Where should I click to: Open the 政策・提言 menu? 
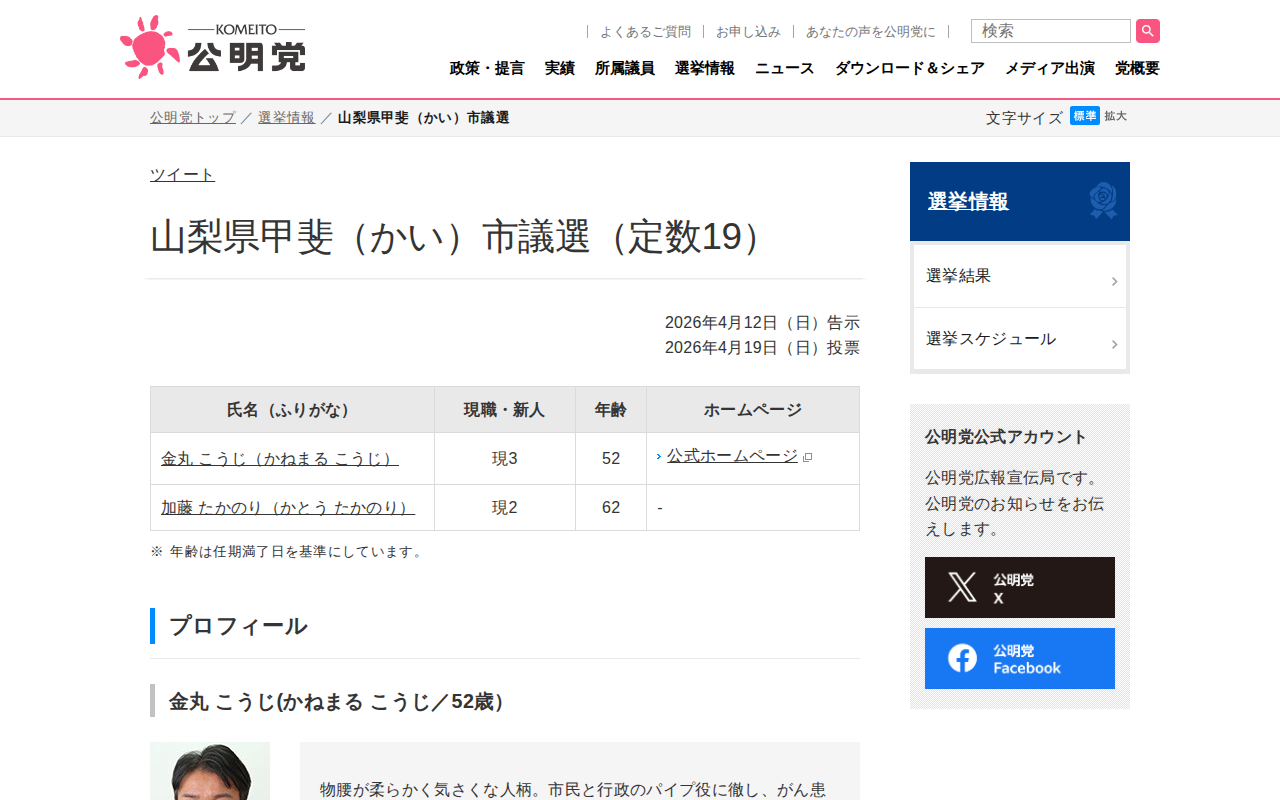(487, 68)
